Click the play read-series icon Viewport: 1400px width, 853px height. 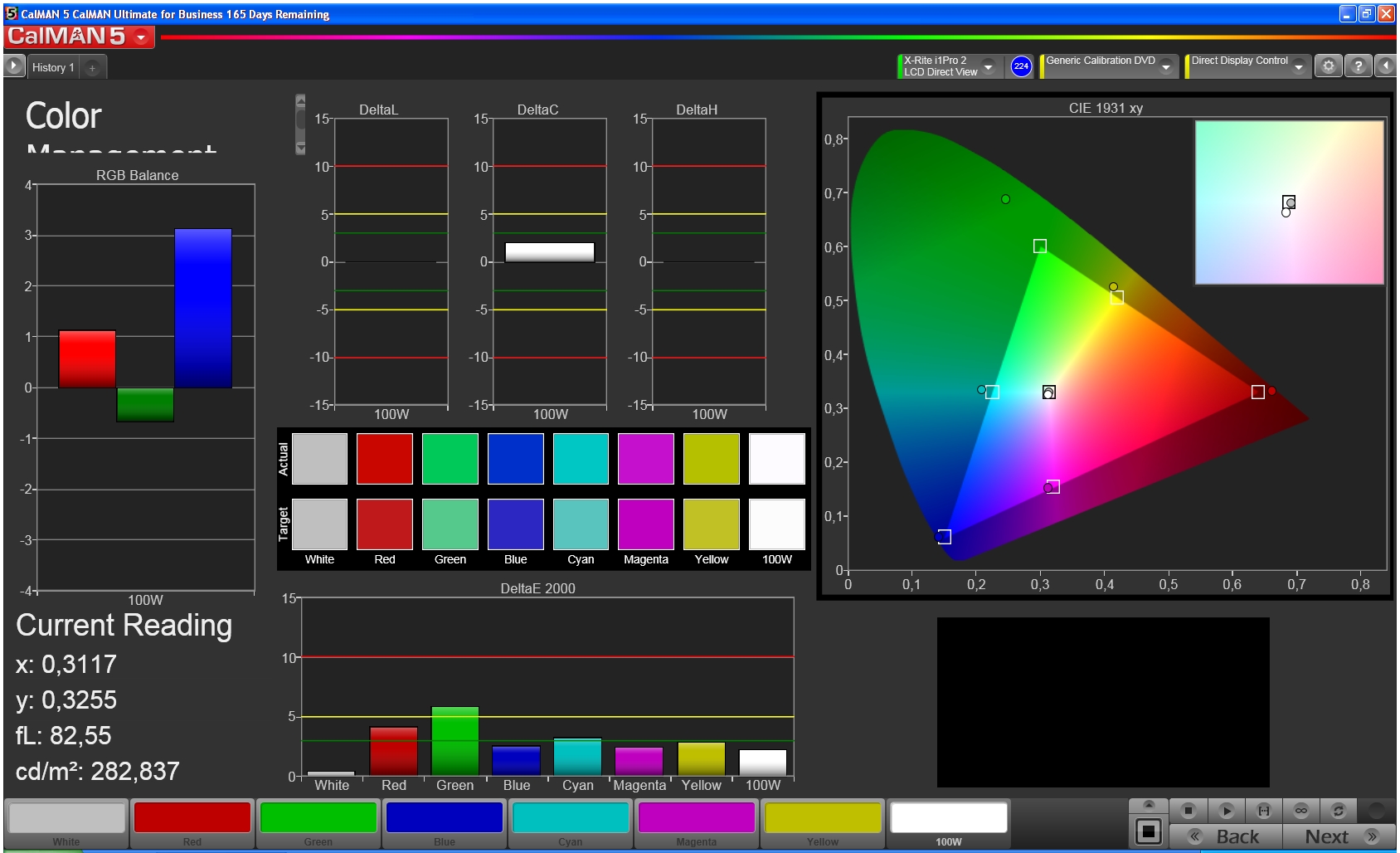coord(1227,810)
